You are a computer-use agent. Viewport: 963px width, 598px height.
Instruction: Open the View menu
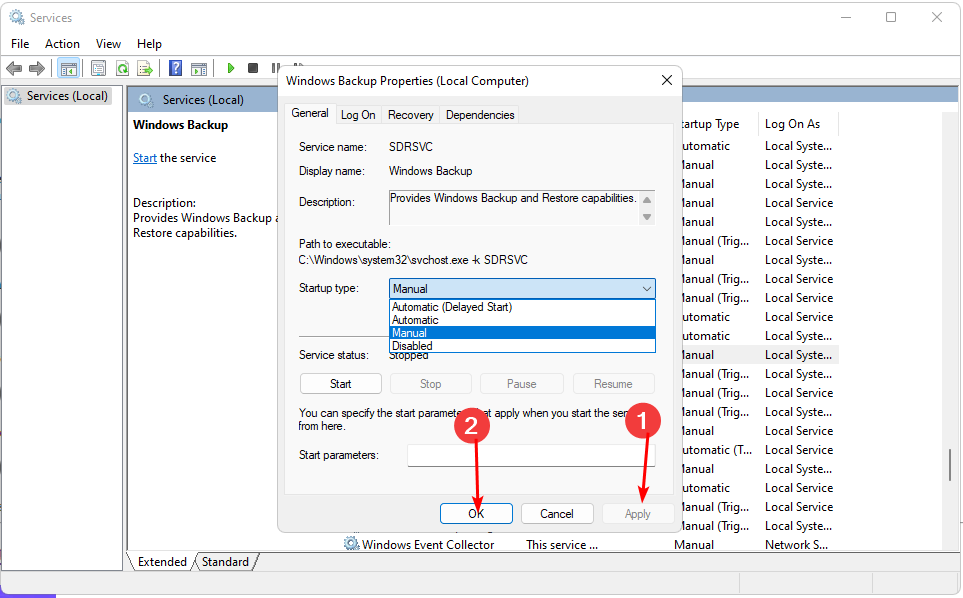coord(108,44)
